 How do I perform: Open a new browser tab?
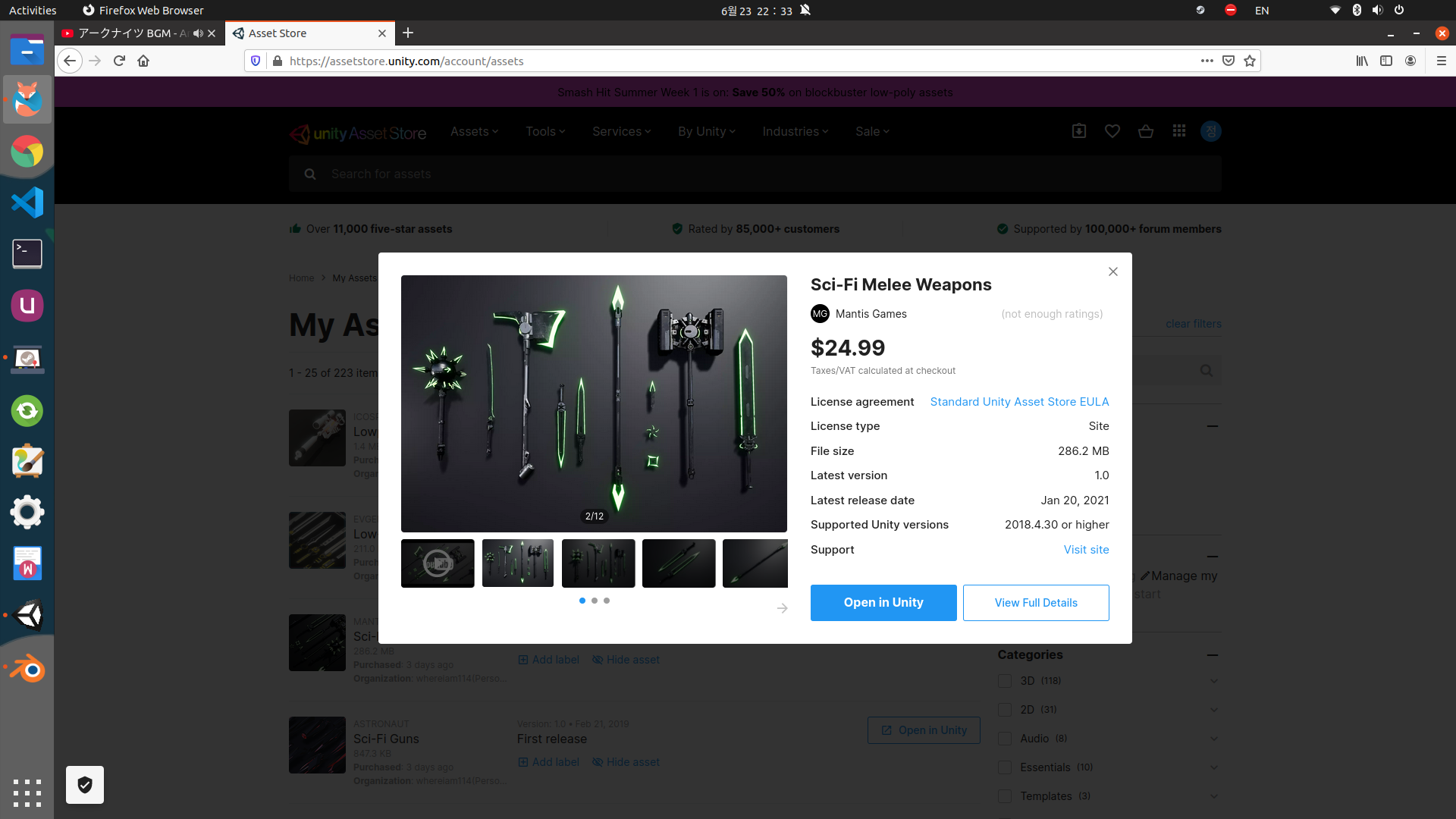point(408,33)
